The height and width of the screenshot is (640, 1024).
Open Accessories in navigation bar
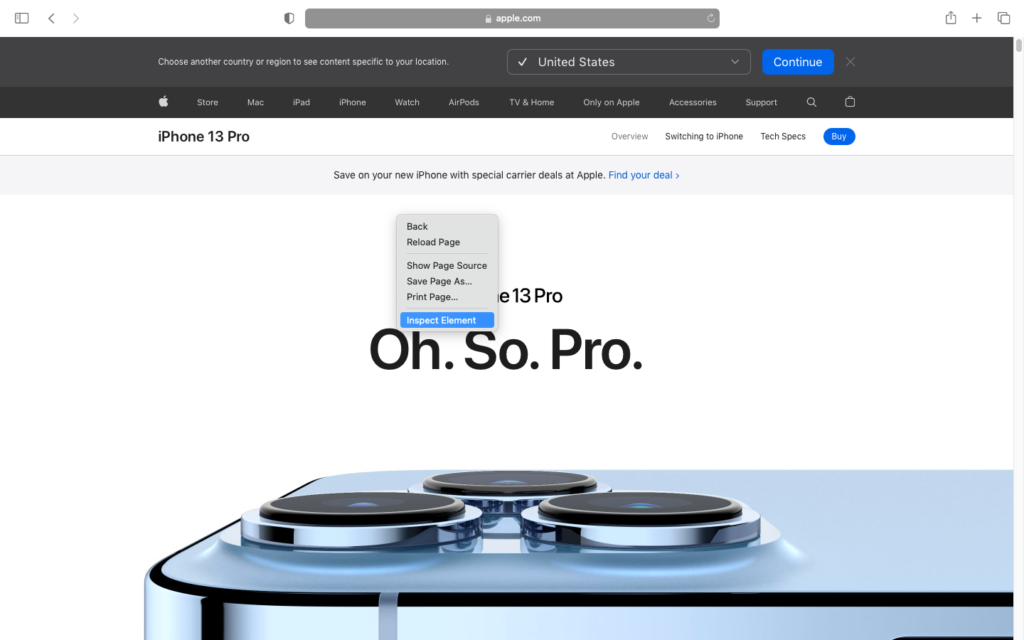coord(692,102)
